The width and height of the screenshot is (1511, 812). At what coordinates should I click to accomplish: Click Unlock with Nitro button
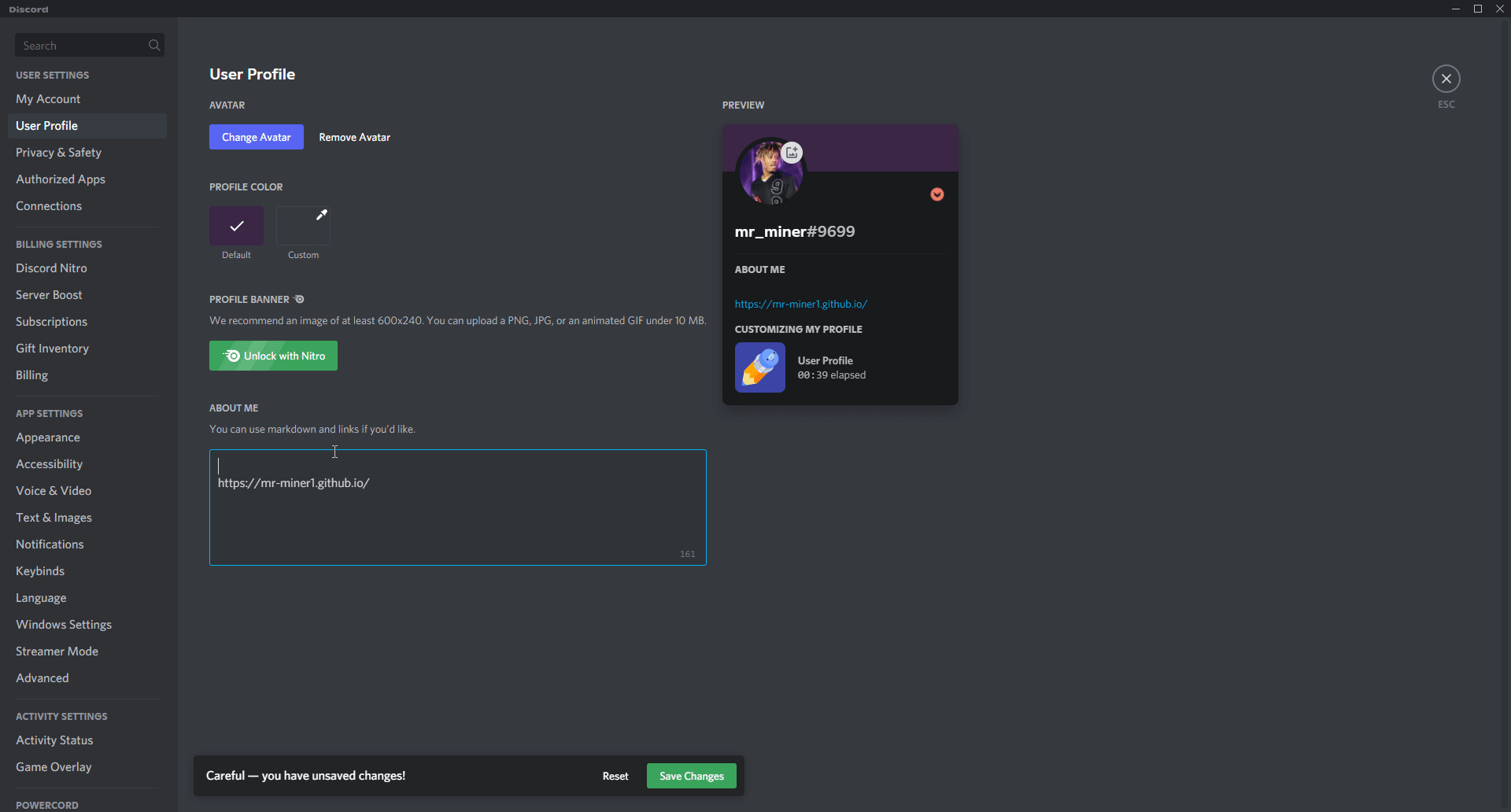pyautogui.click(x=273, y=356)
